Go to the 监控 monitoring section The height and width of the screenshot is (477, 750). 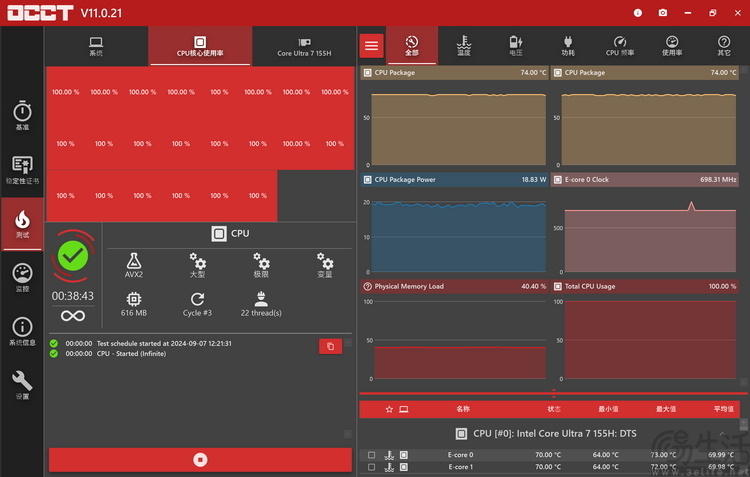click(22, 277)
